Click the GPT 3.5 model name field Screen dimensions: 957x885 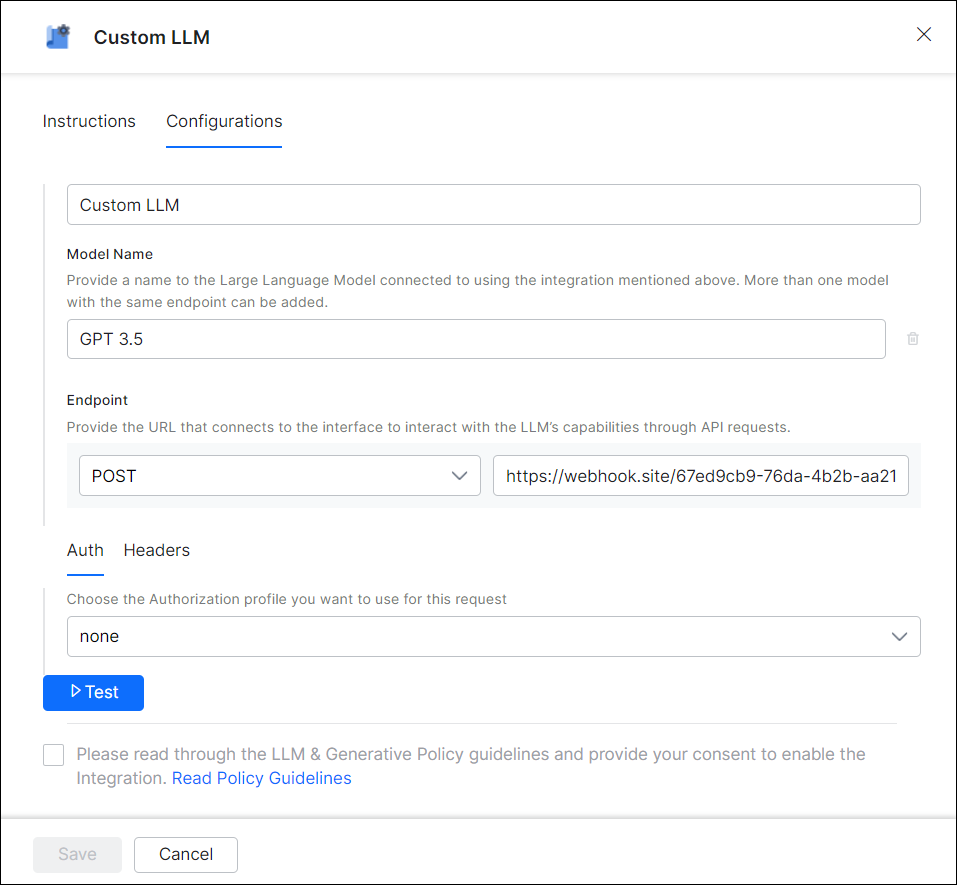click(476, 339)
